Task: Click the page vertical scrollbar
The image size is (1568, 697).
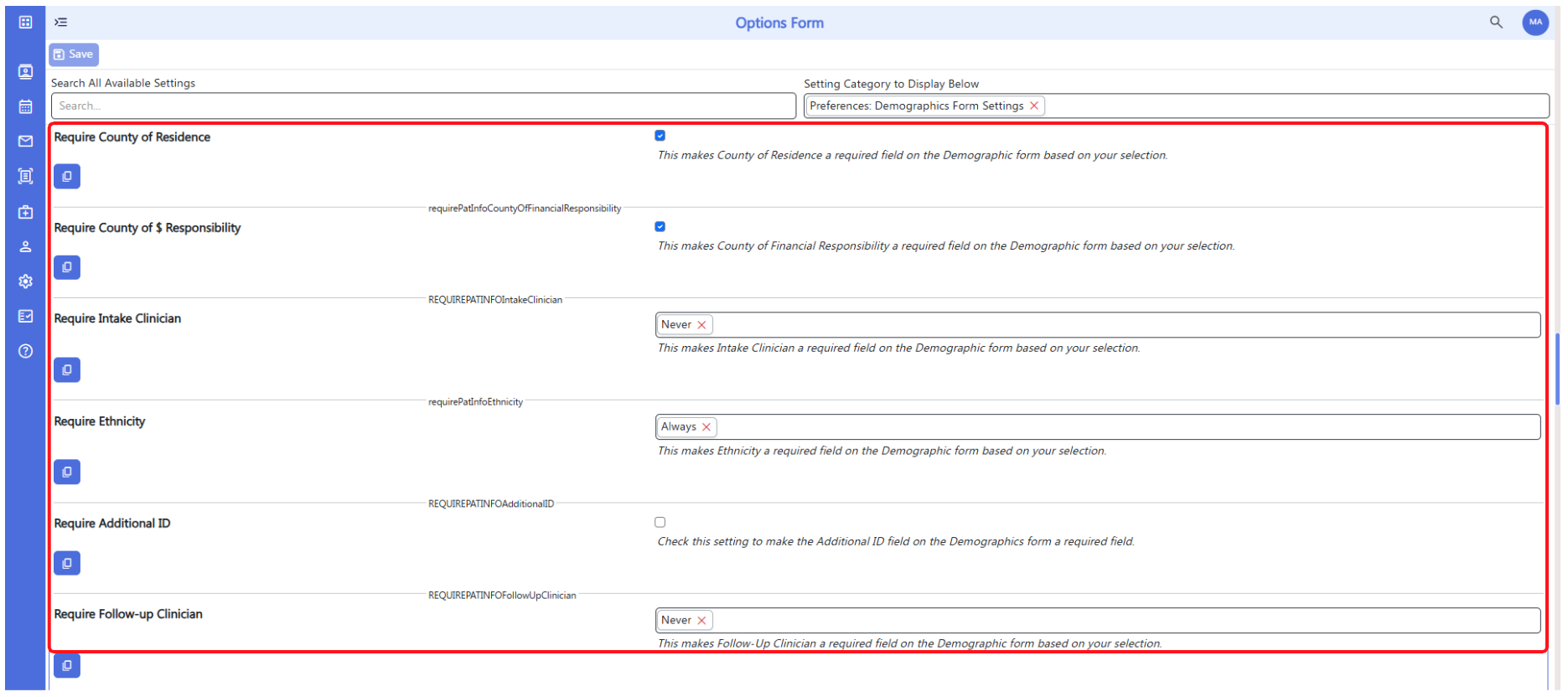Action: (x=1557, y=369)
